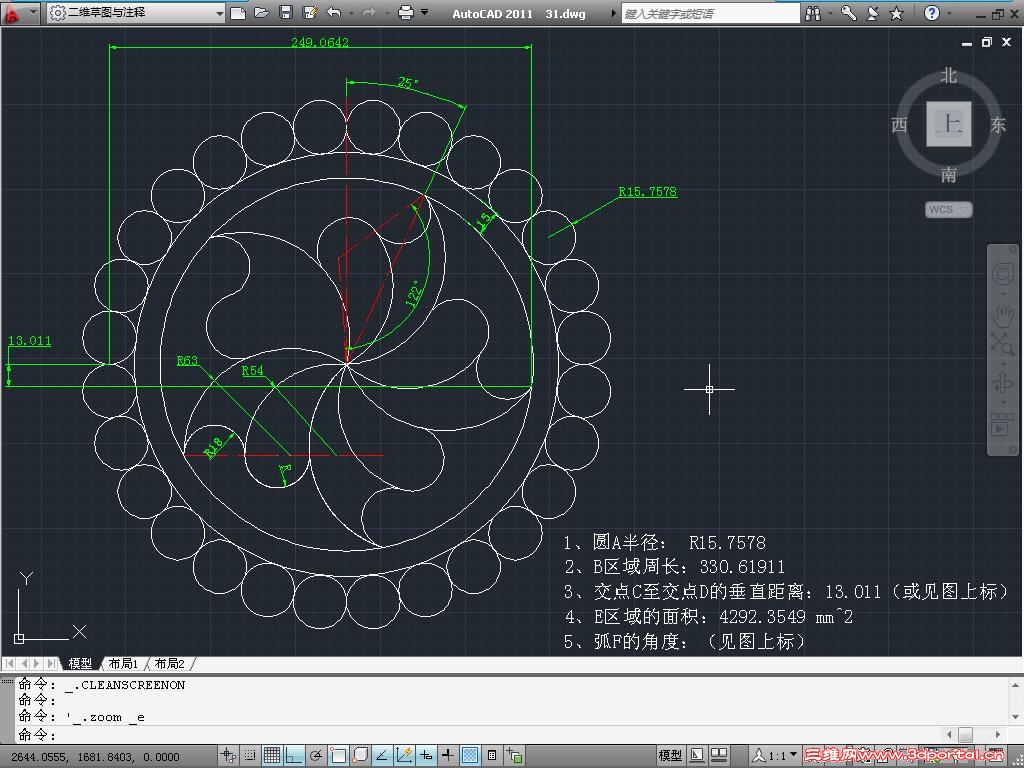Create a new drawing with New icon
This screenshot has width=1024, height=768.
(238, 12)
